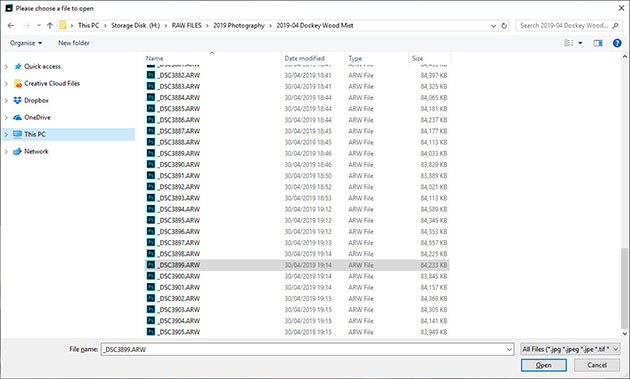
Task: Open the Organise menu
Action: [x=26, y=43]
